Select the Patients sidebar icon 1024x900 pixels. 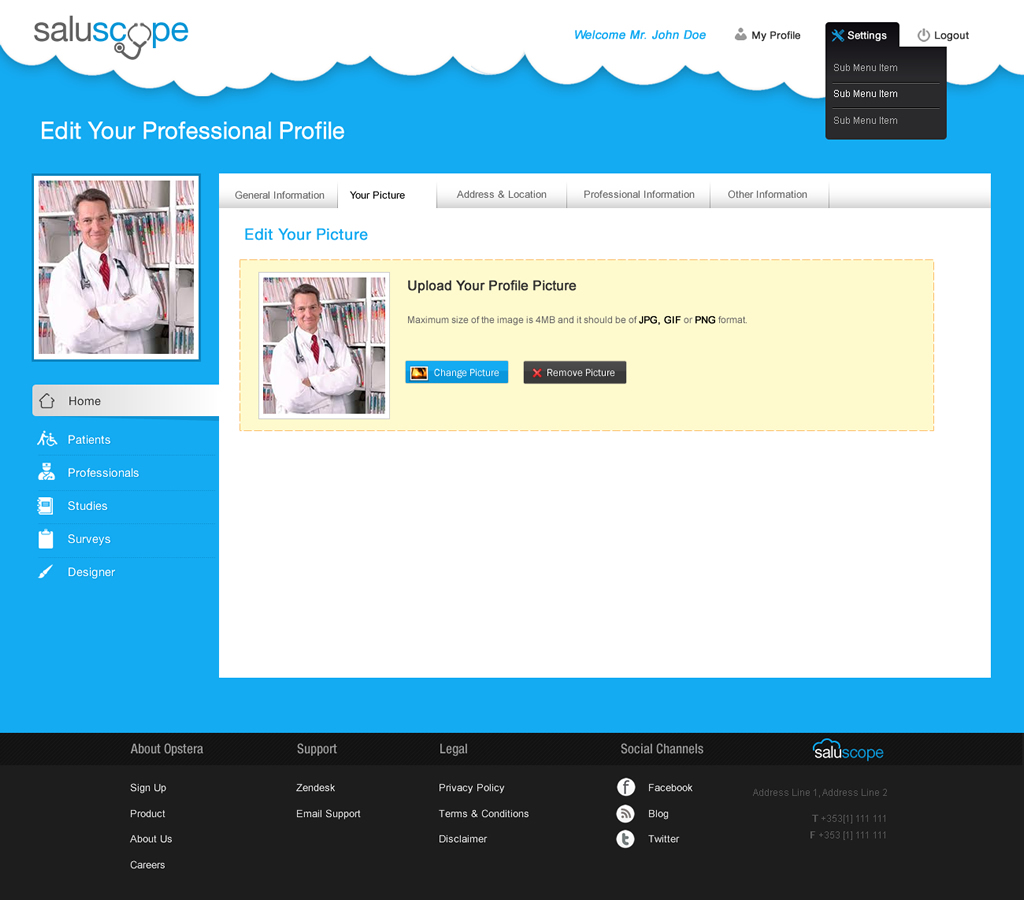click(47, 438)
